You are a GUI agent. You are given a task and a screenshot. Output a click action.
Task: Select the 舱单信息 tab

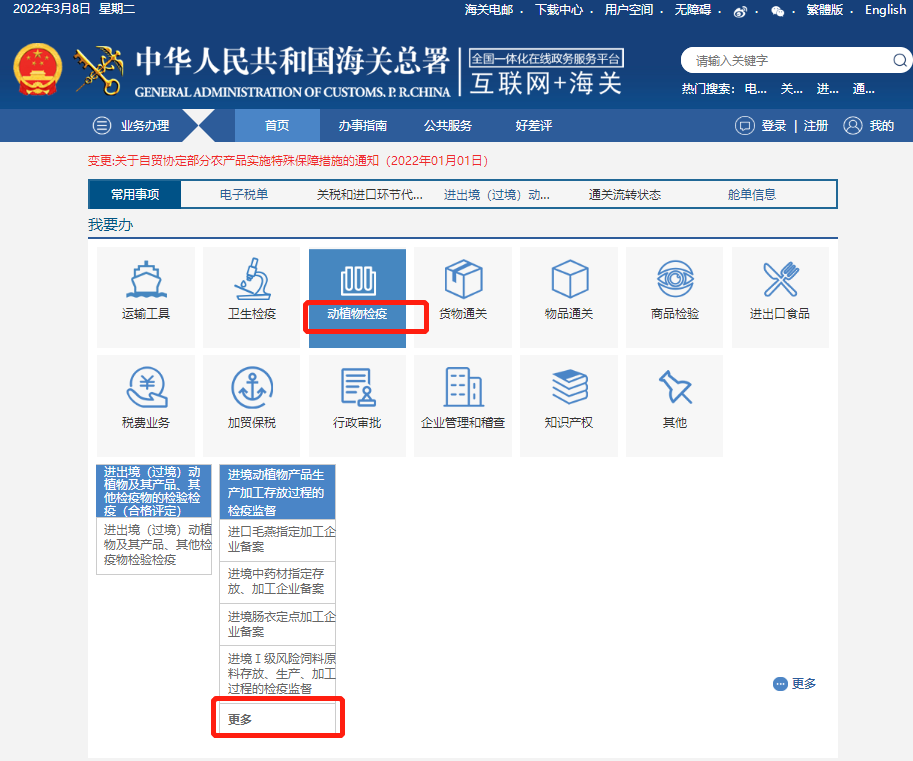tap(752, 195)
